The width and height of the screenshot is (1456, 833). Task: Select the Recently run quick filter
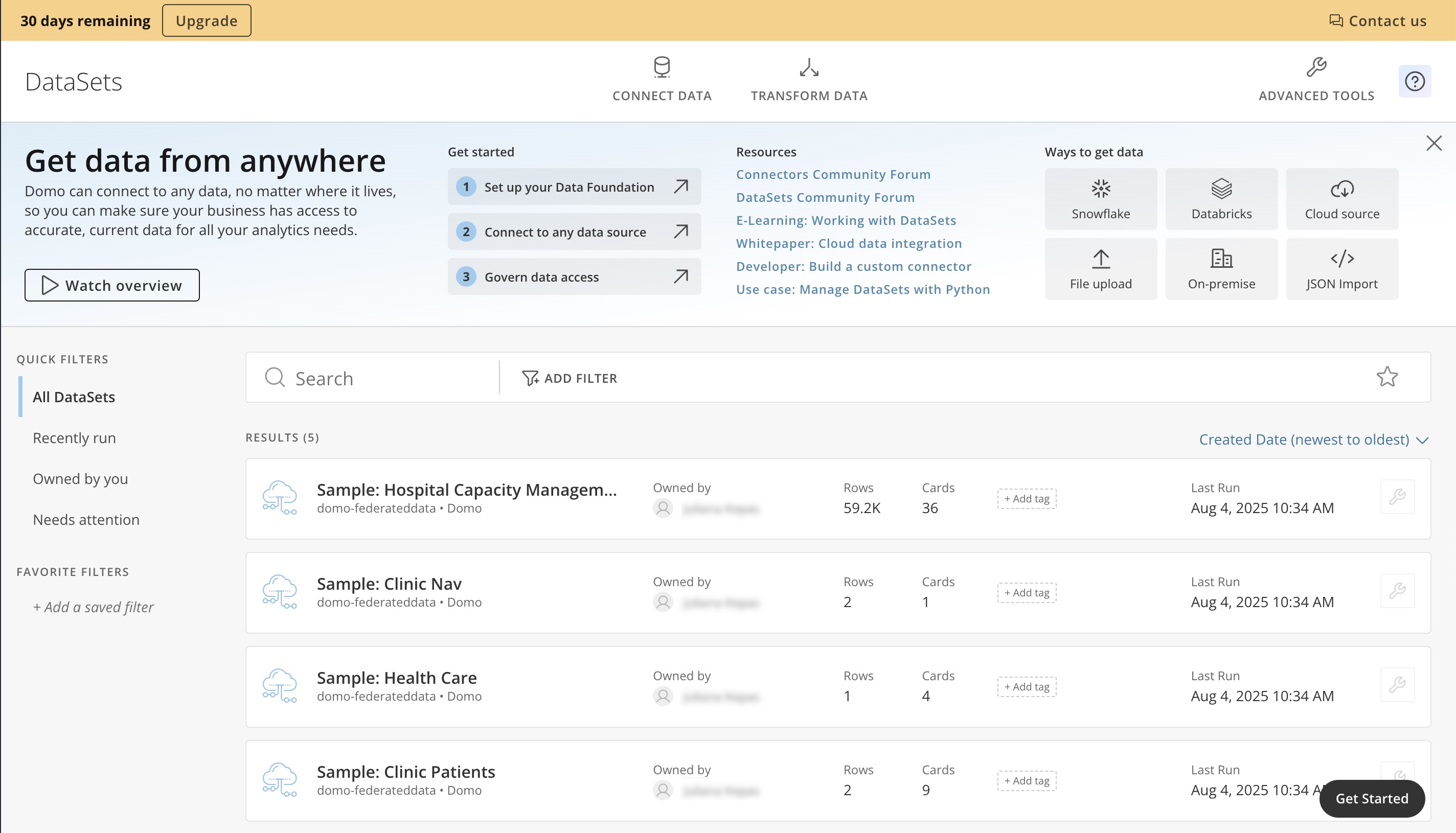click(75, 438)
